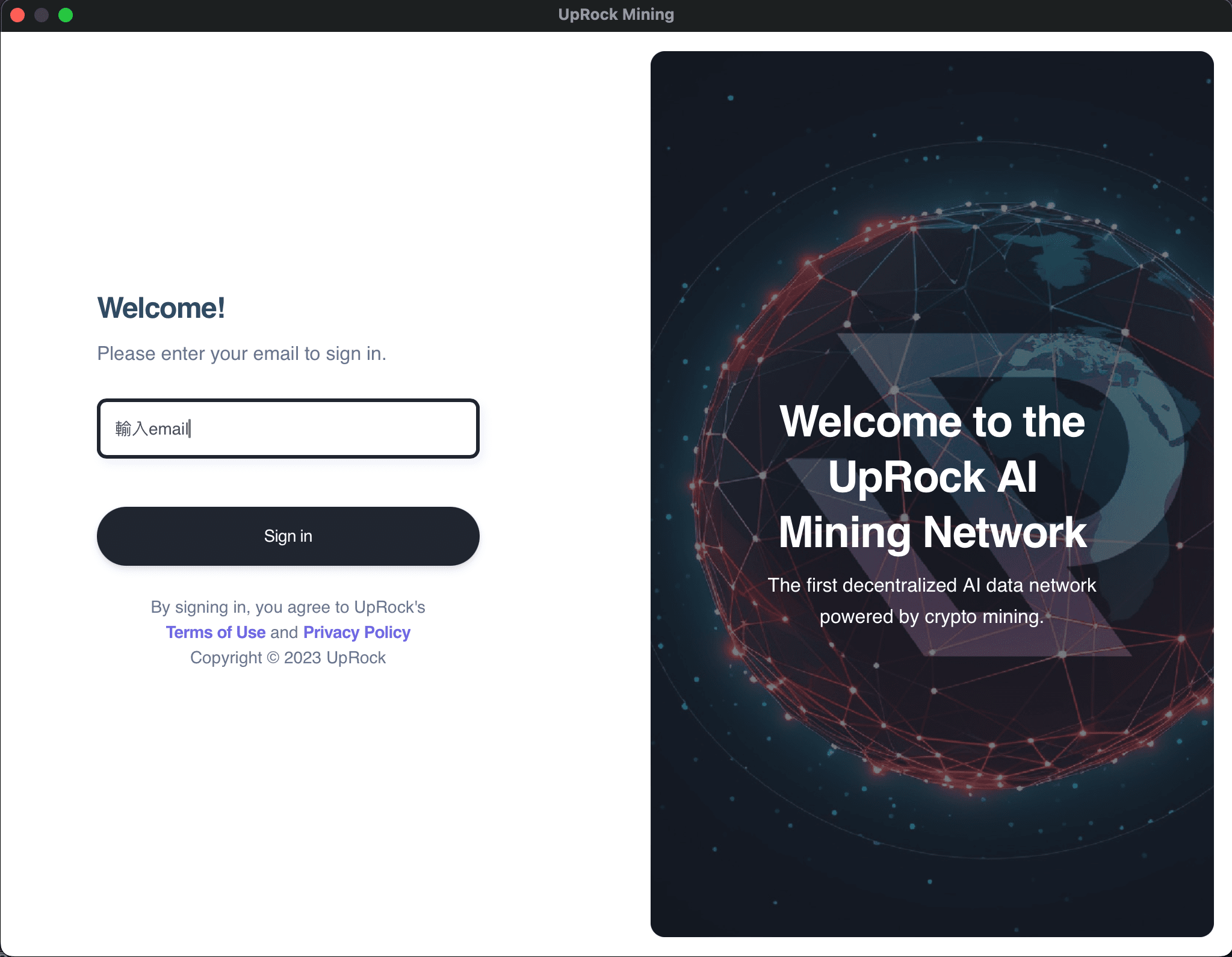This screenshot has width=1232, height=957.
Task: Open the Privacy Policy link
Action: (x=356, y=632)
